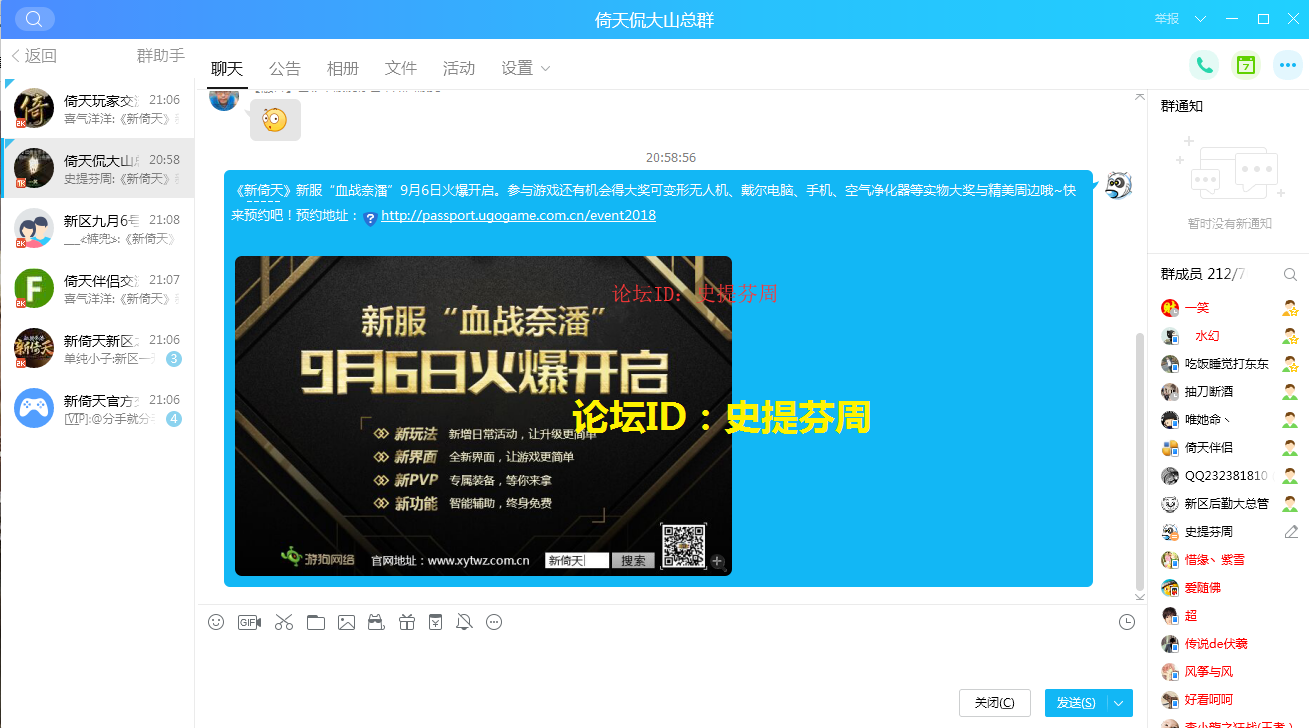This screenshot has width=1309, height=728.
Task: Select the scissors screenshot tool
Action: (284, 622)
